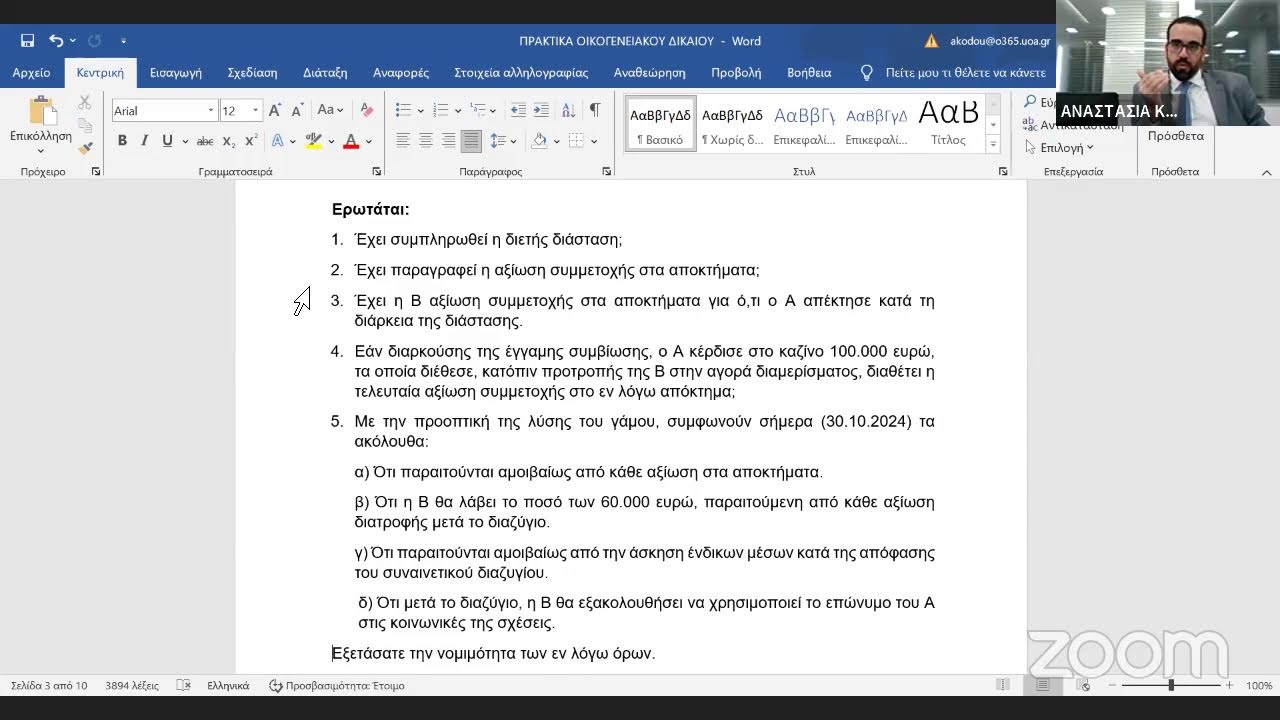Open the proofing check icon in the status bar
Image resolution: width=1280 pixels, height=720 pixels.
click(x=184, y=686)
